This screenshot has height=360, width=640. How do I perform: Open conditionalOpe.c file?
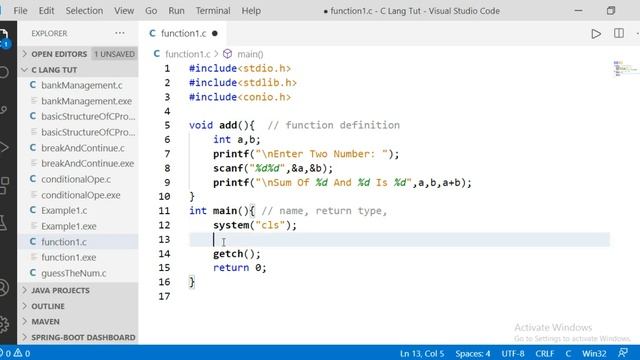(76, 179)
